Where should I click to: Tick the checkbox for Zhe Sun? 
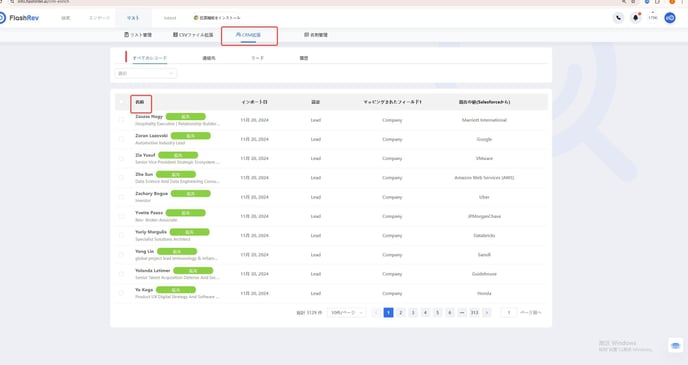[x=122, y=178]
